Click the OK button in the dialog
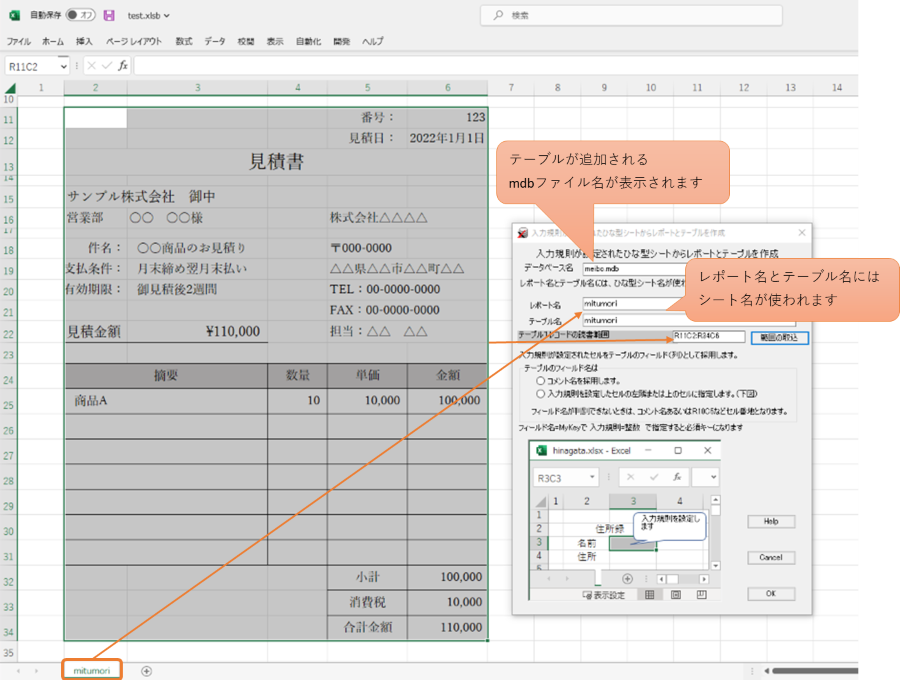 coord(771,594)
